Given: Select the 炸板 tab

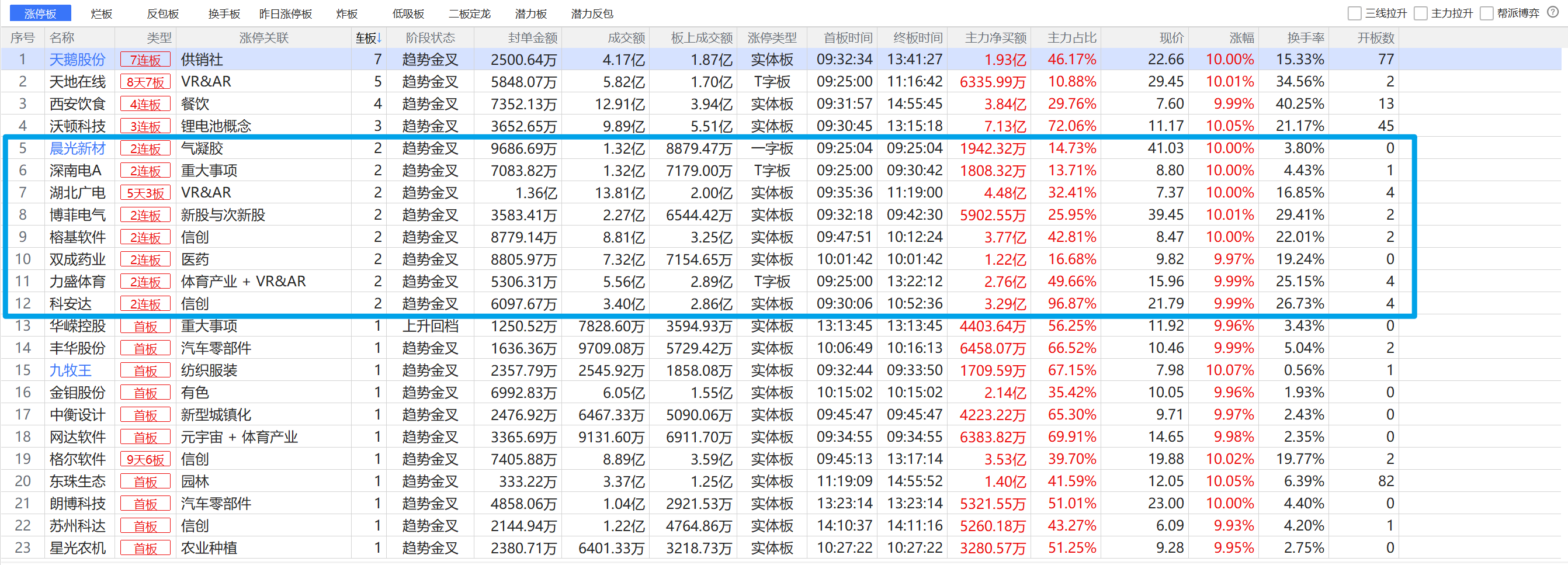Looking at the screenshot, I should tap(347, 13).
